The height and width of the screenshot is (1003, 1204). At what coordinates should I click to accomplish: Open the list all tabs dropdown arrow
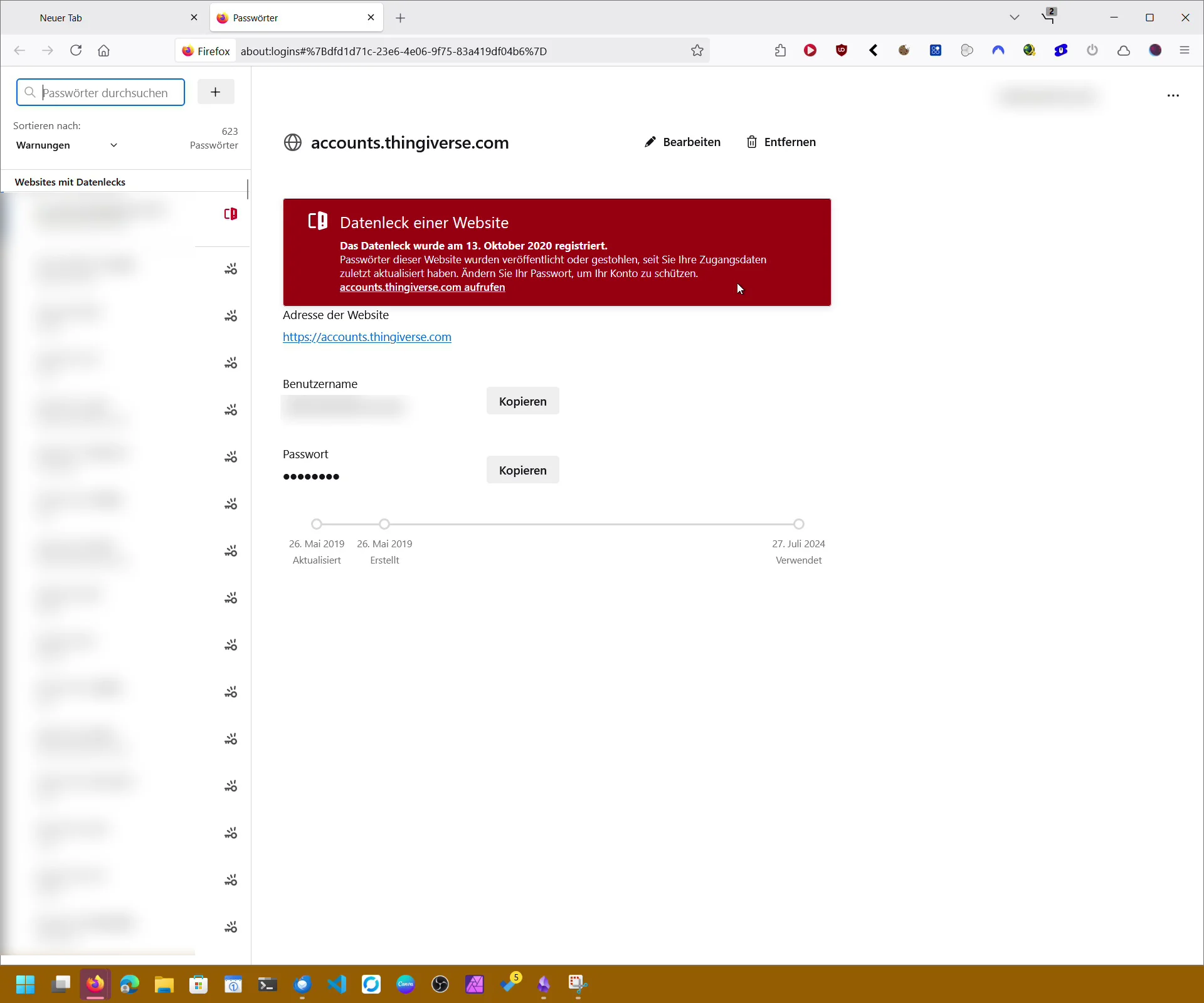pyautogui.click(x=1015, y=18)
